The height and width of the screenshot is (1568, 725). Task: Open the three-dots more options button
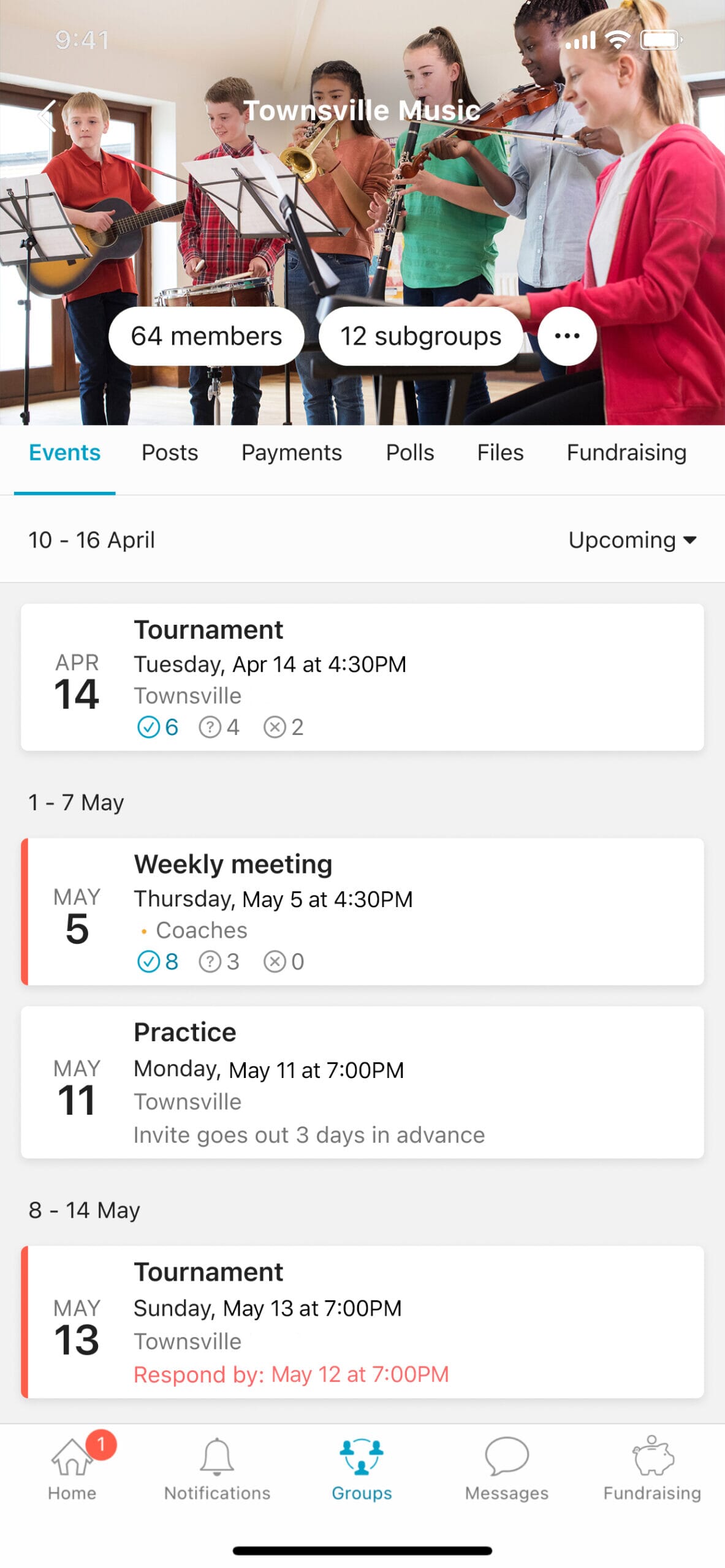click(x=567, y=336)
